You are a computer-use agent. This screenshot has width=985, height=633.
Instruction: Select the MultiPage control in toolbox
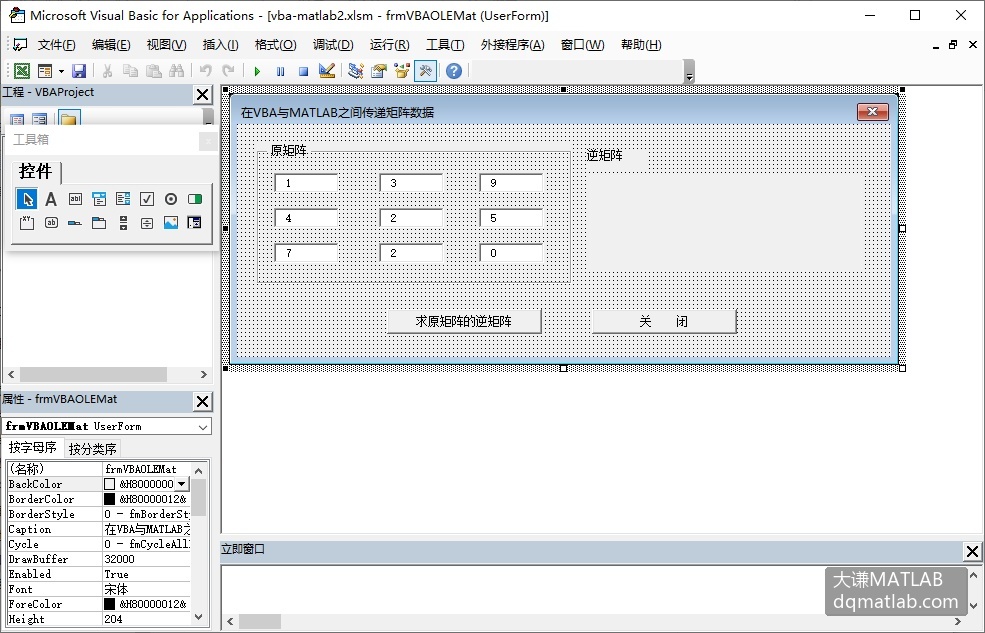pyautogui.click(x=99, y=222)
